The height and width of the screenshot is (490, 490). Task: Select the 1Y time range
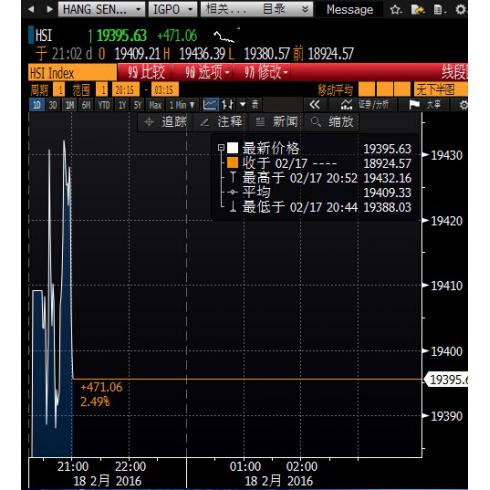point(122,105)
